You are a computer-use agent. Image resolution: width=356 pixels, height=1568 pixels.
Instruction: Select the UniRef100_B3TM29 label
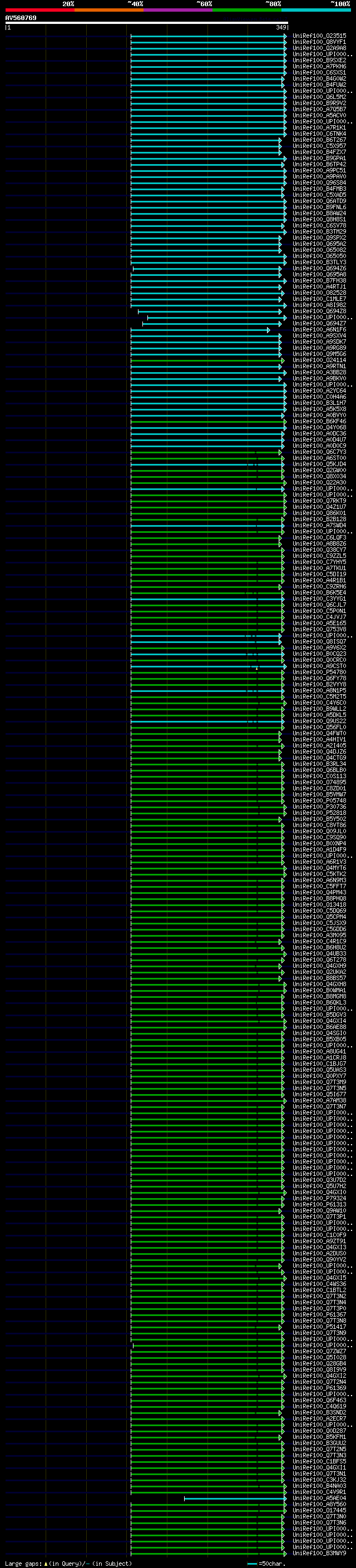click(x=319, y=232)
